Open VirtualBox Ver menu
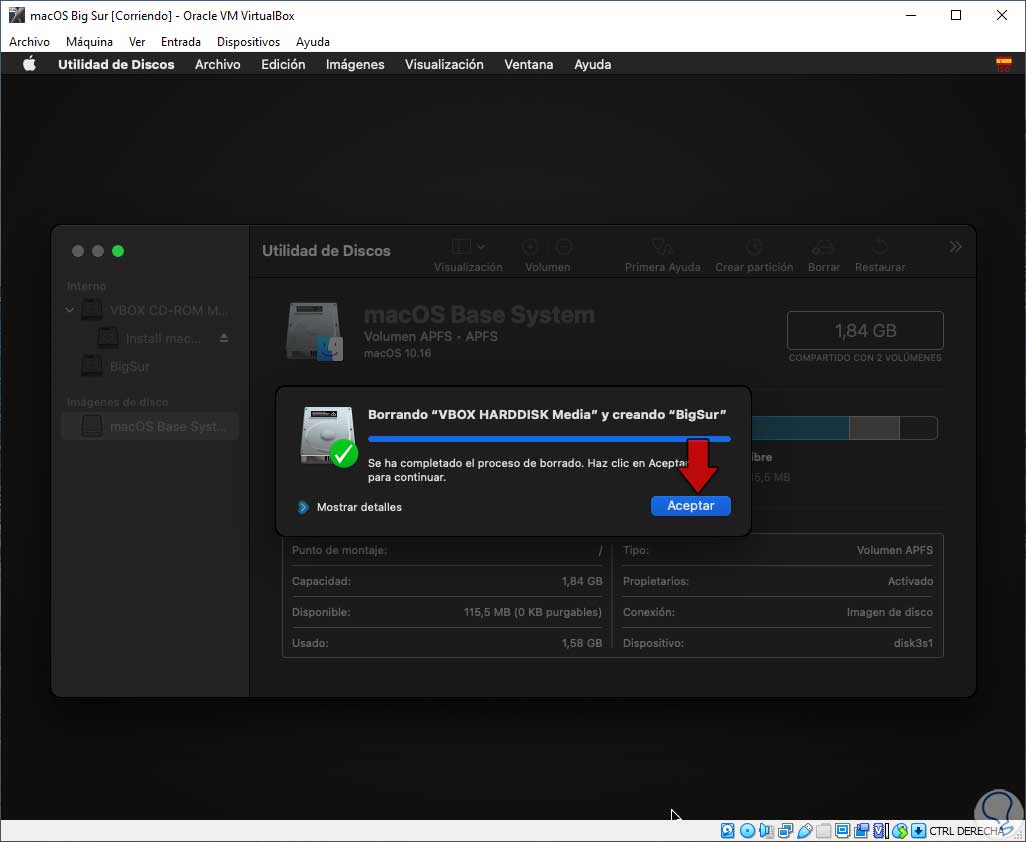Image resolution: width=1026 pixels, height=842 pixels. (137, 42)
